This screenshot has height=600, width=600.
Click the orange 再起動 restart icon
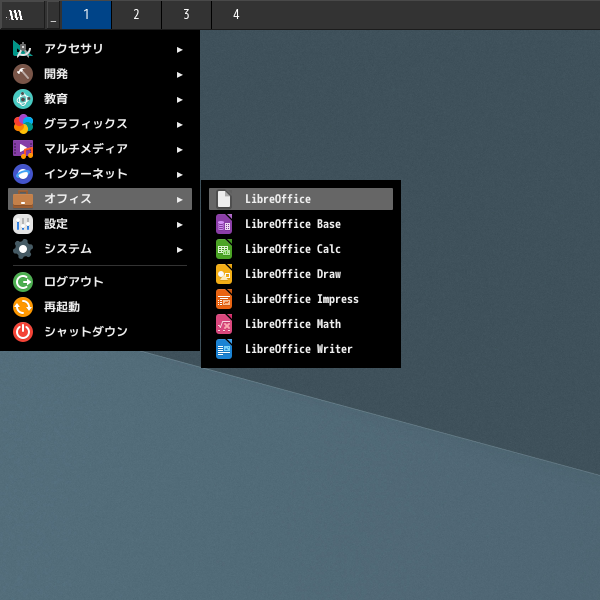23,306
